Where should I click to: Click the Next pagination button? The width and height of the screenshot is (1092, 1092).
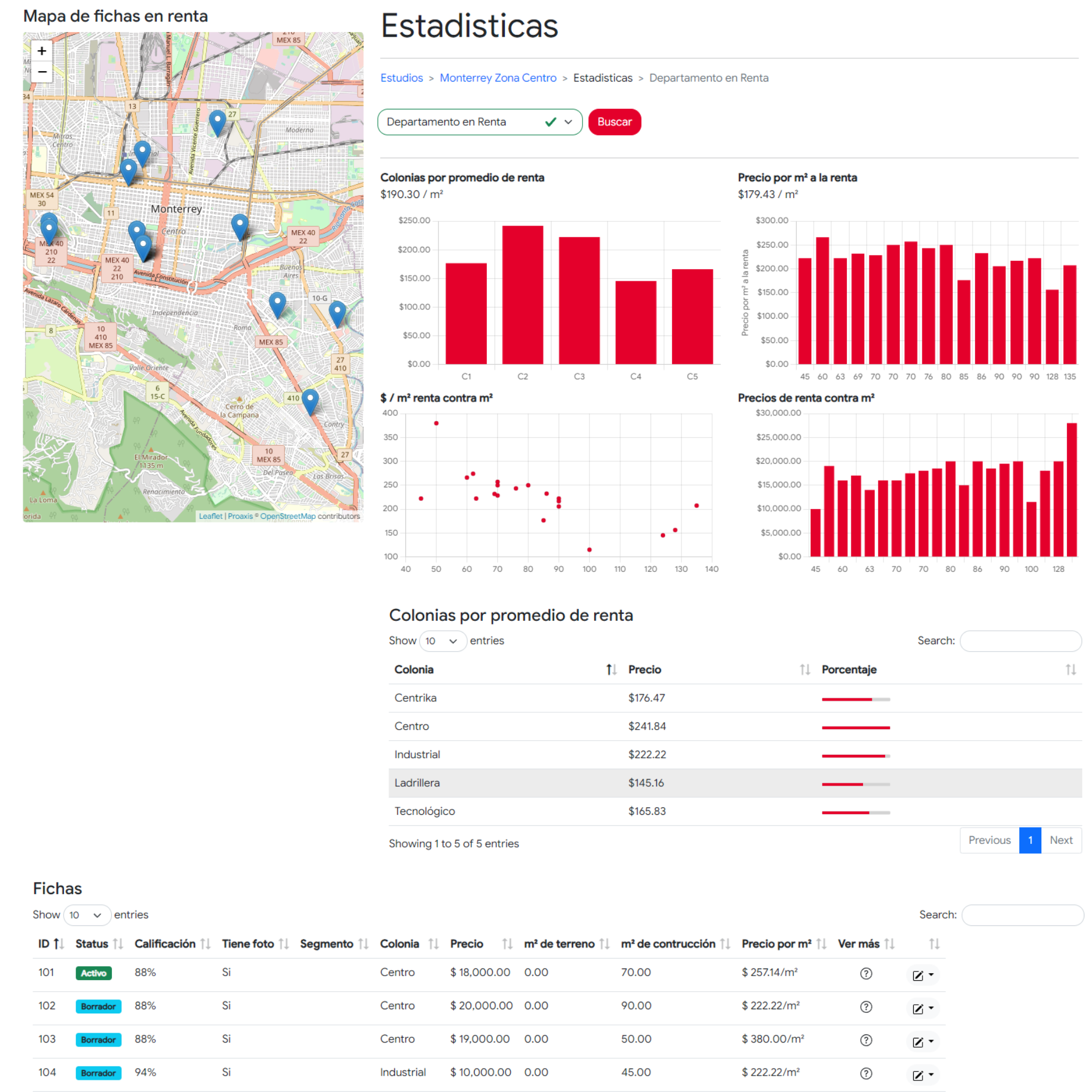[1061, 840]
